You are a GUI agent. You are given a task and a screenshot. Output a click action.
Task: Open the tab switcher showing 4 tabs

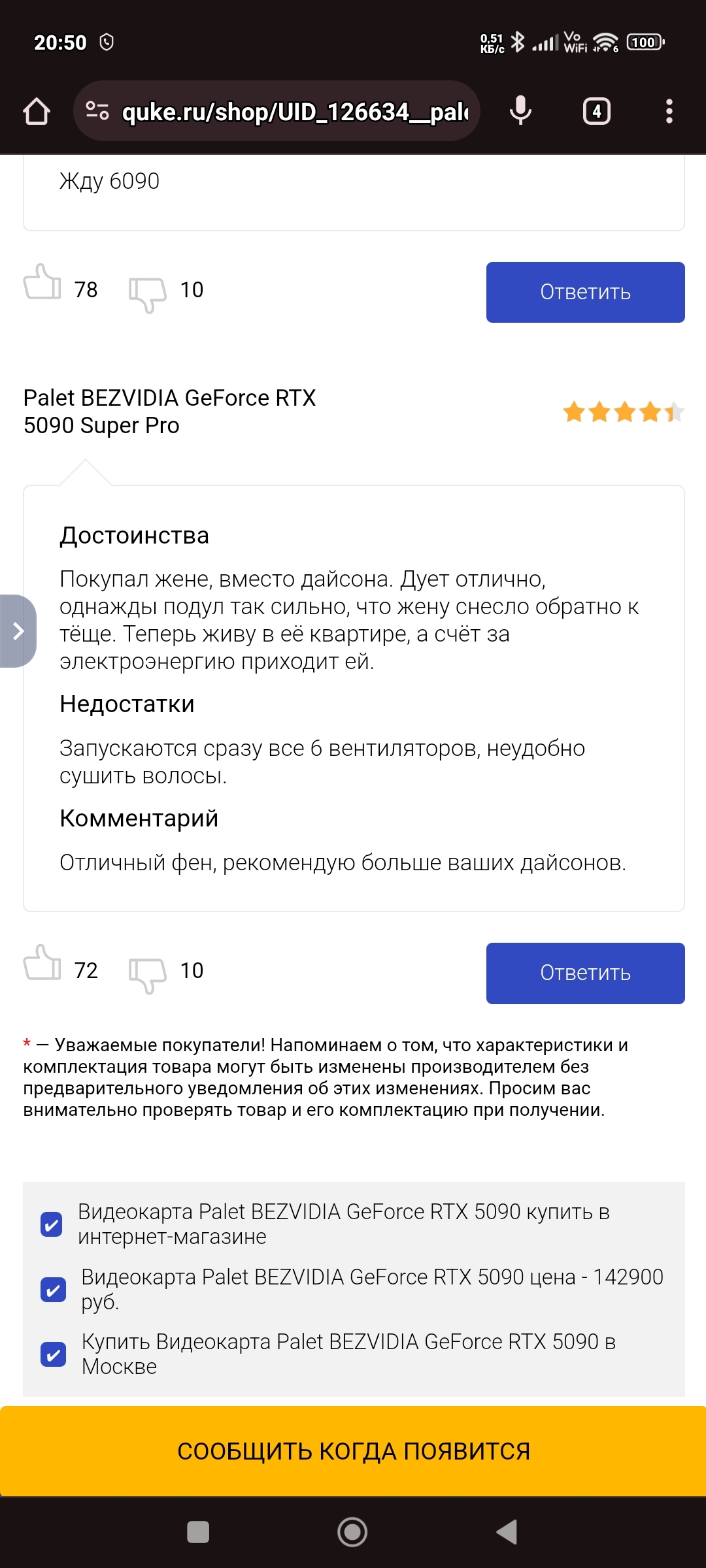tap(596, 111)
